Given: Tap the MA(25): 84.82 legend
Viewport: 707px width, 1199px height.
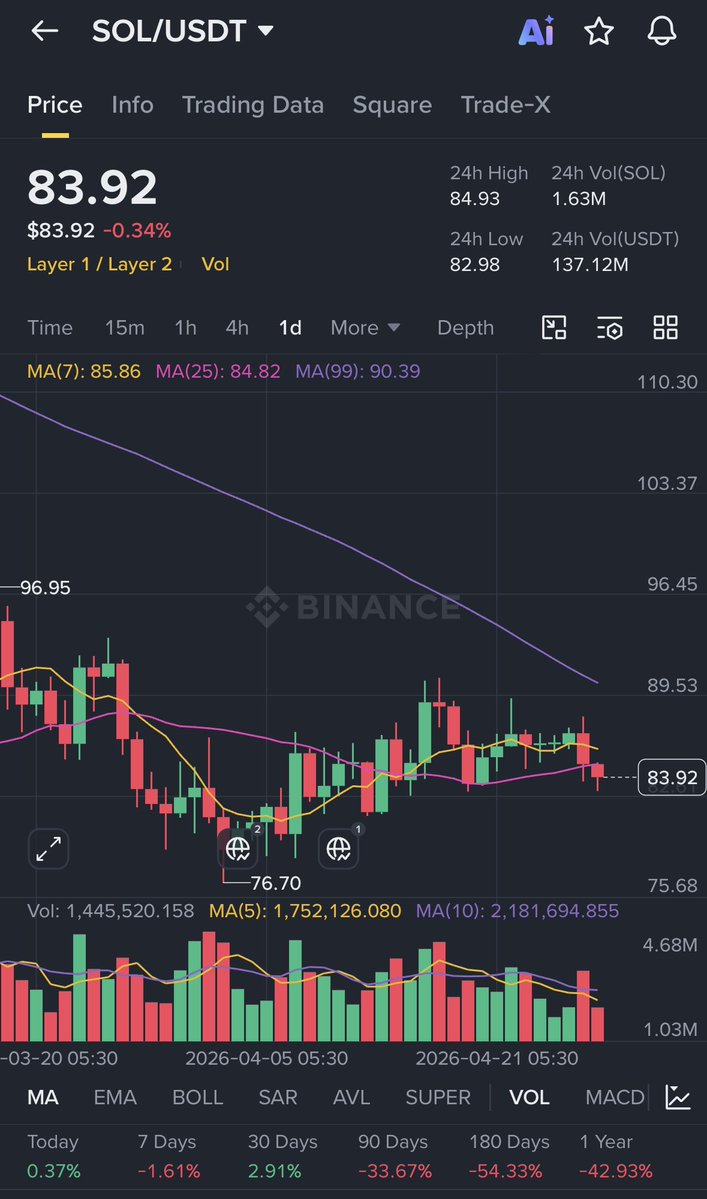Looking at the screenshot, I should tap(218, 372).
